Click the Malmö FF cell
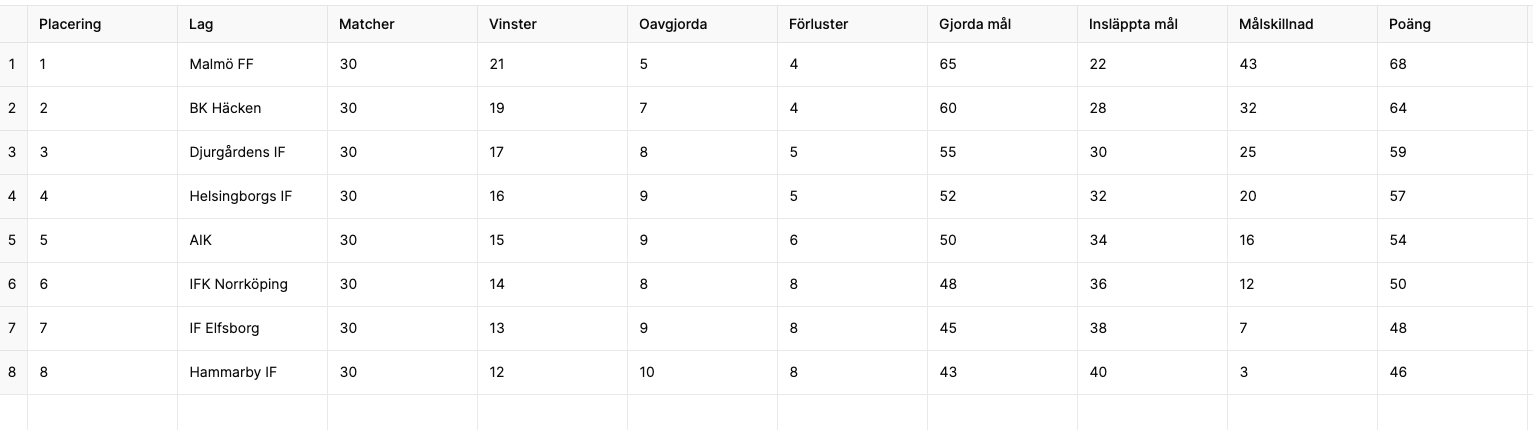Viewport: 1533px width, 430px height. click(252, 64)
